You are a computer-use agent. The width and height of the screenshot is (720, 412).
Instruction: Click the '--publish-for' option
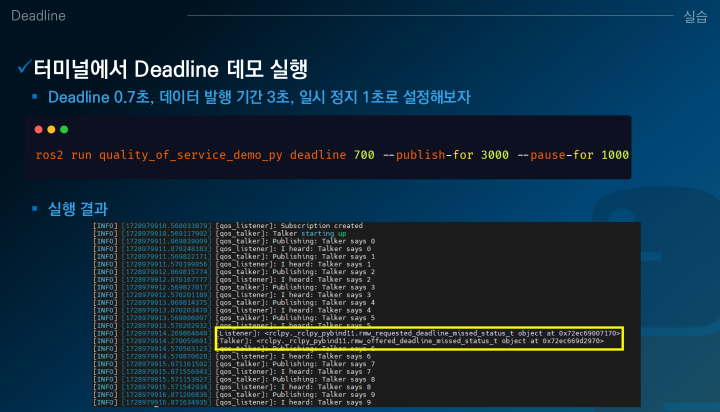tap(428, 155)
